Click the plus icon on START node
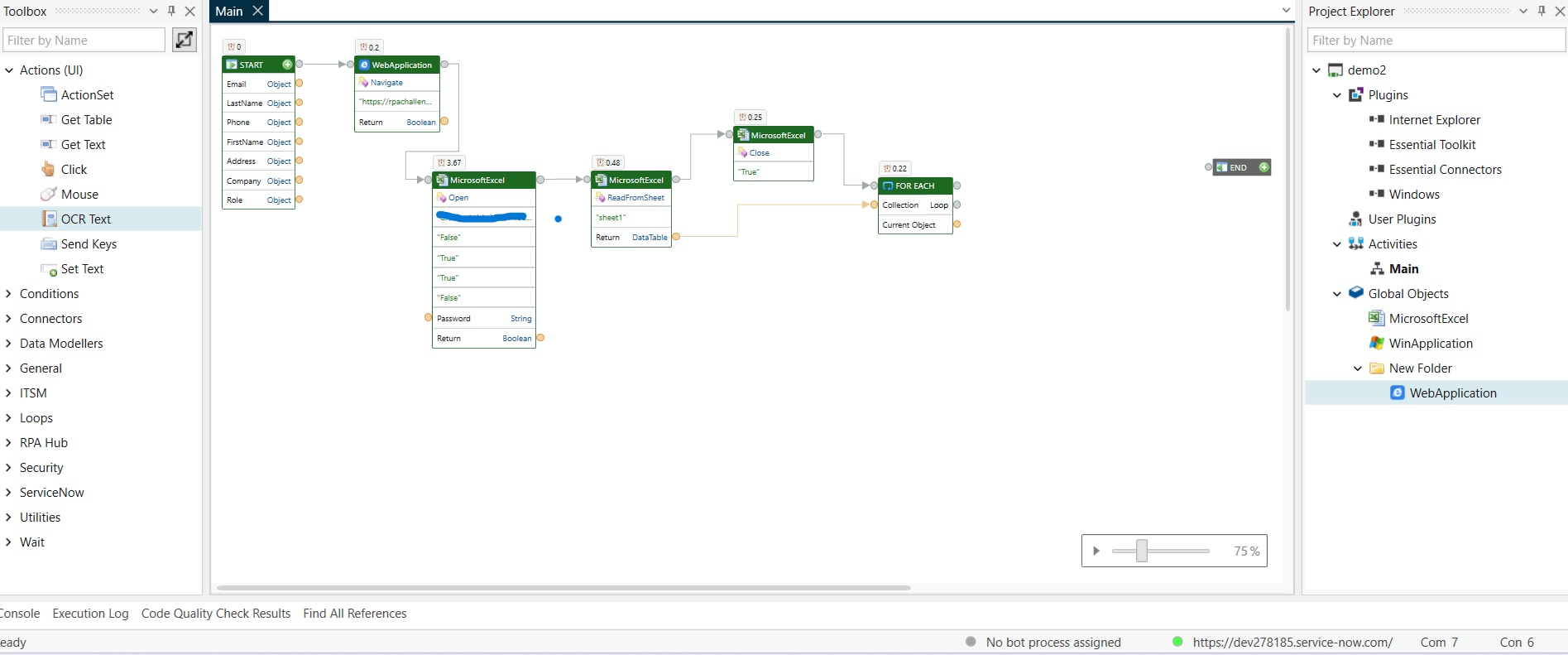Screen dimensions: 1568x655 (x=287, y=64)
